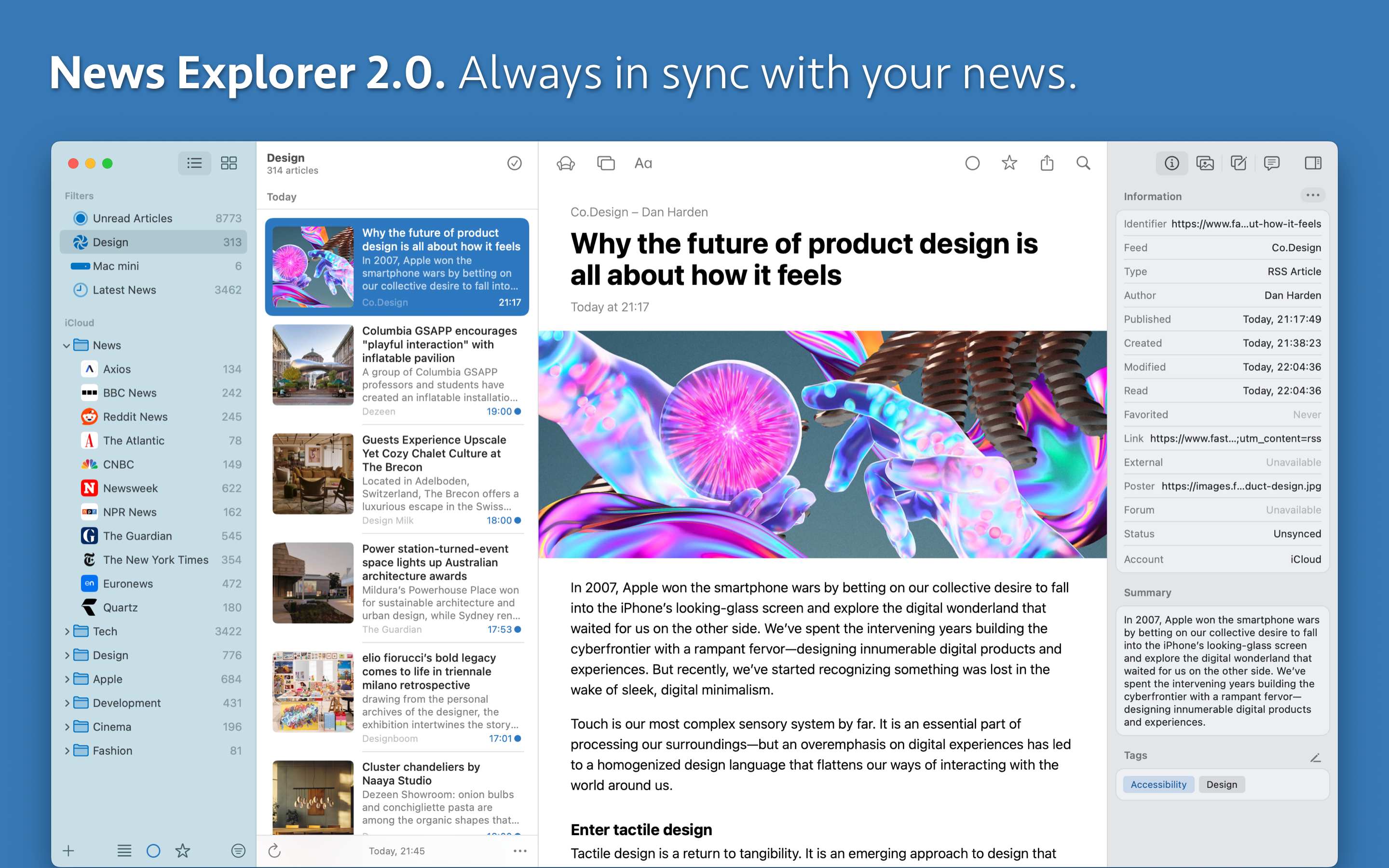Edit tags using pencil icon
The height and width of the screenshot is (868, 1389).
[1315, 757]
